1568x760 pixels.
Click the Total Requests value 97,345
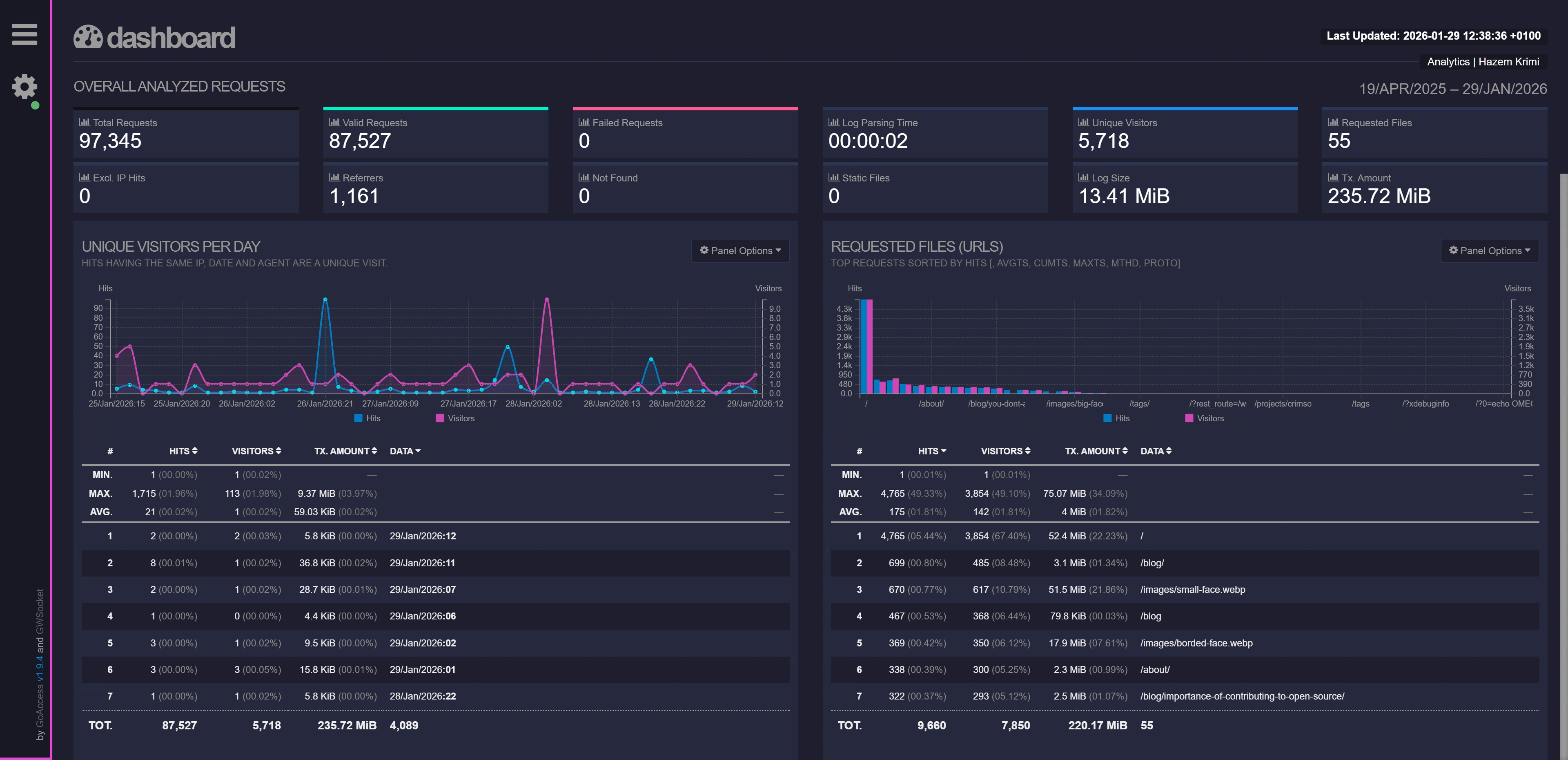pos(110,141)
